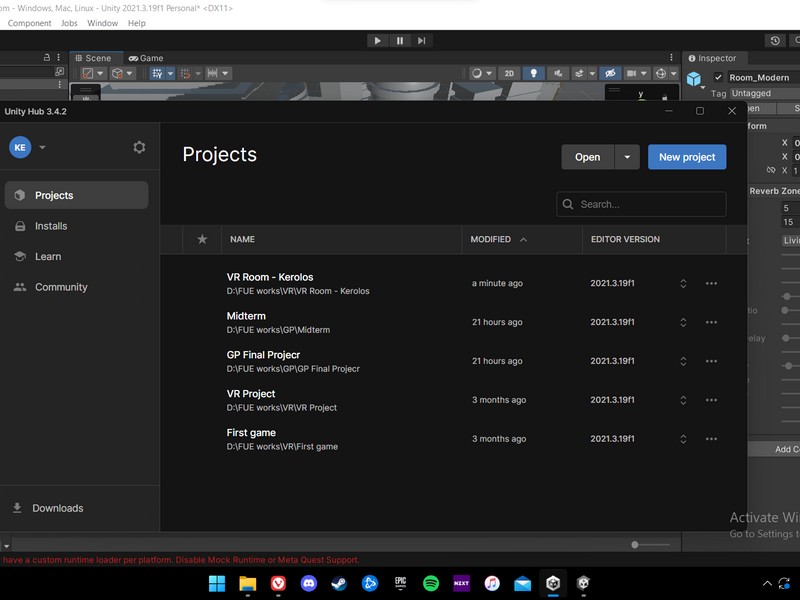Click the Search projects input field

click(x=641, y=204)
